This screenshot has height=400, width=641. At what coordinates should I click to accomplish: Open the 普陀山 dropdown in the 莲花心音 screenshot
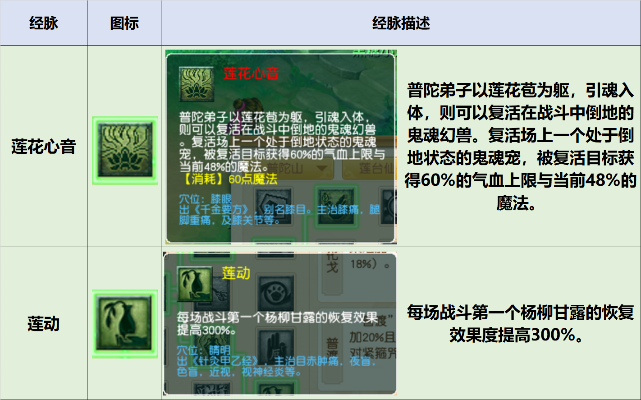click(x=300, y=168)
